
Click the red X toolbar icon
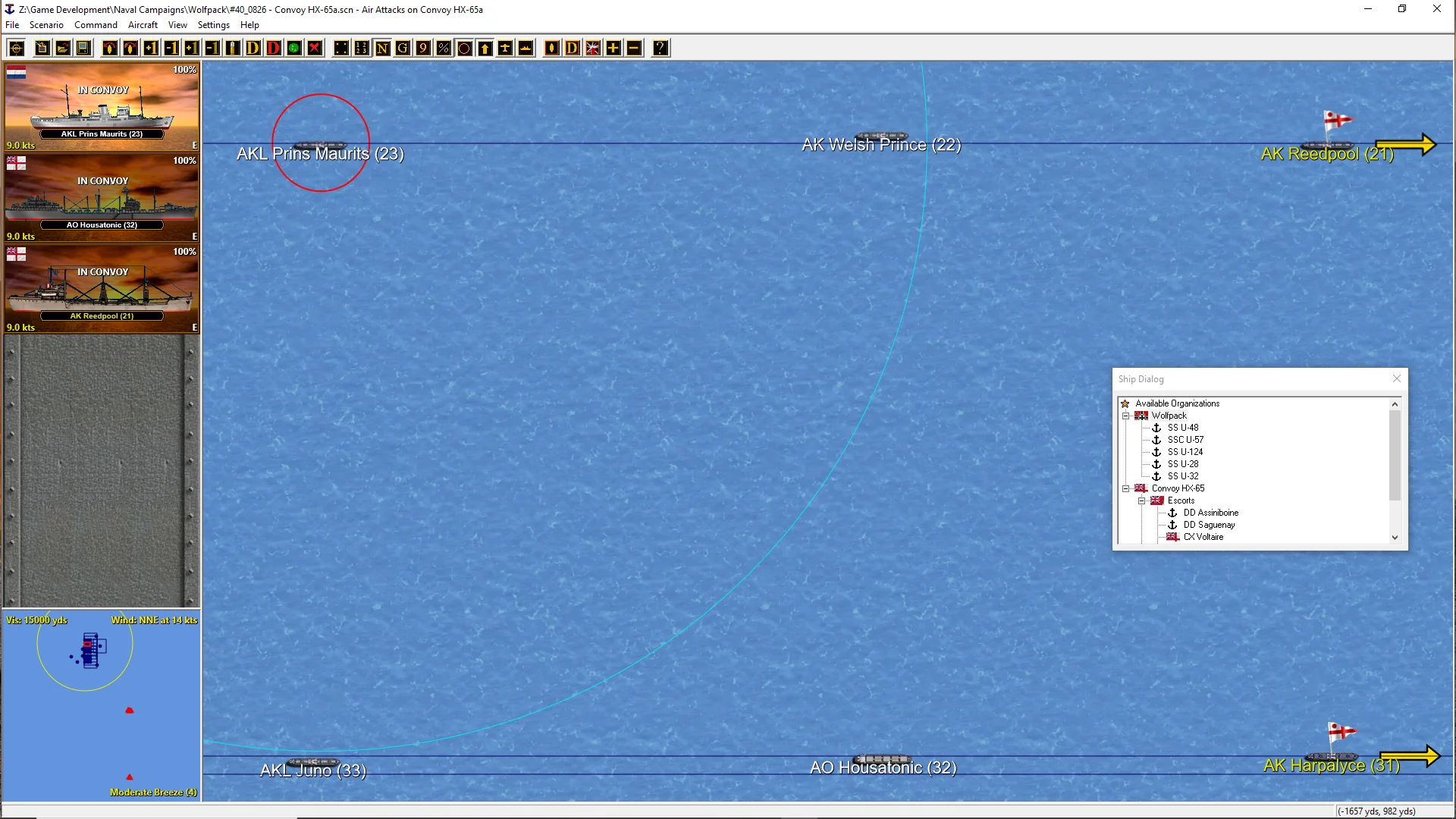[x=315, y=49]
